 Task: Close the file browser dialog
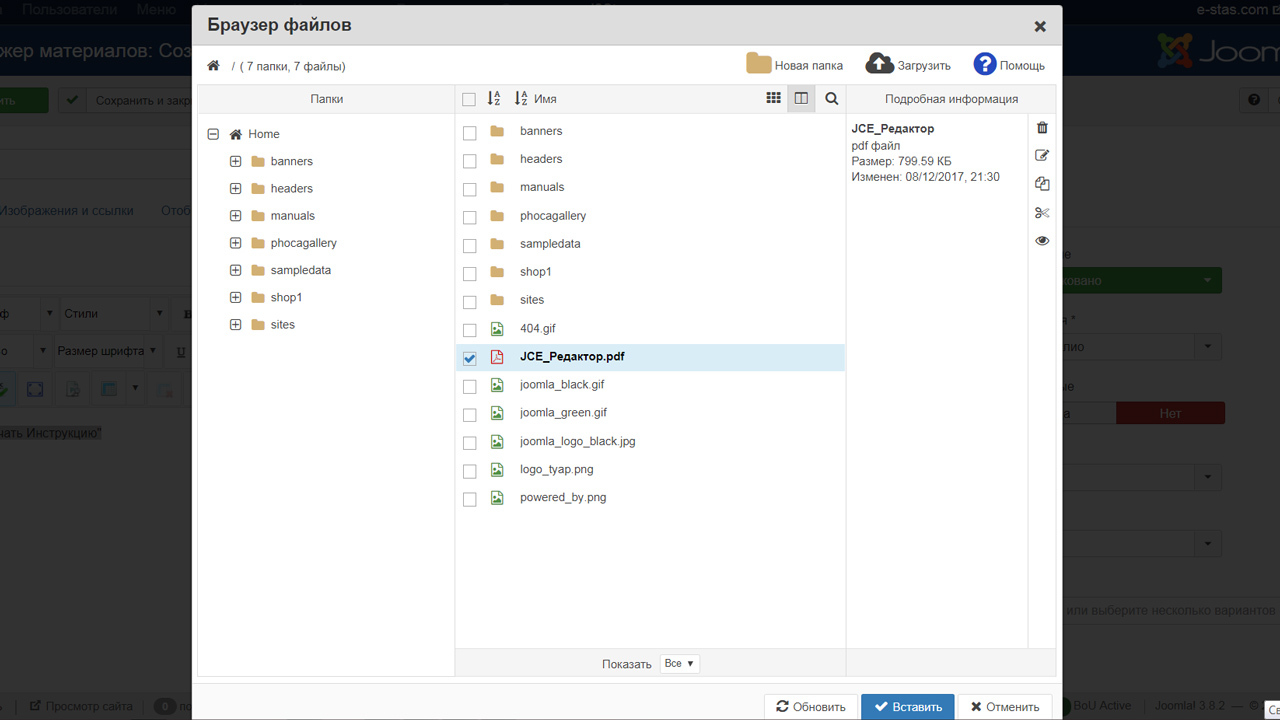(1040, 27)
